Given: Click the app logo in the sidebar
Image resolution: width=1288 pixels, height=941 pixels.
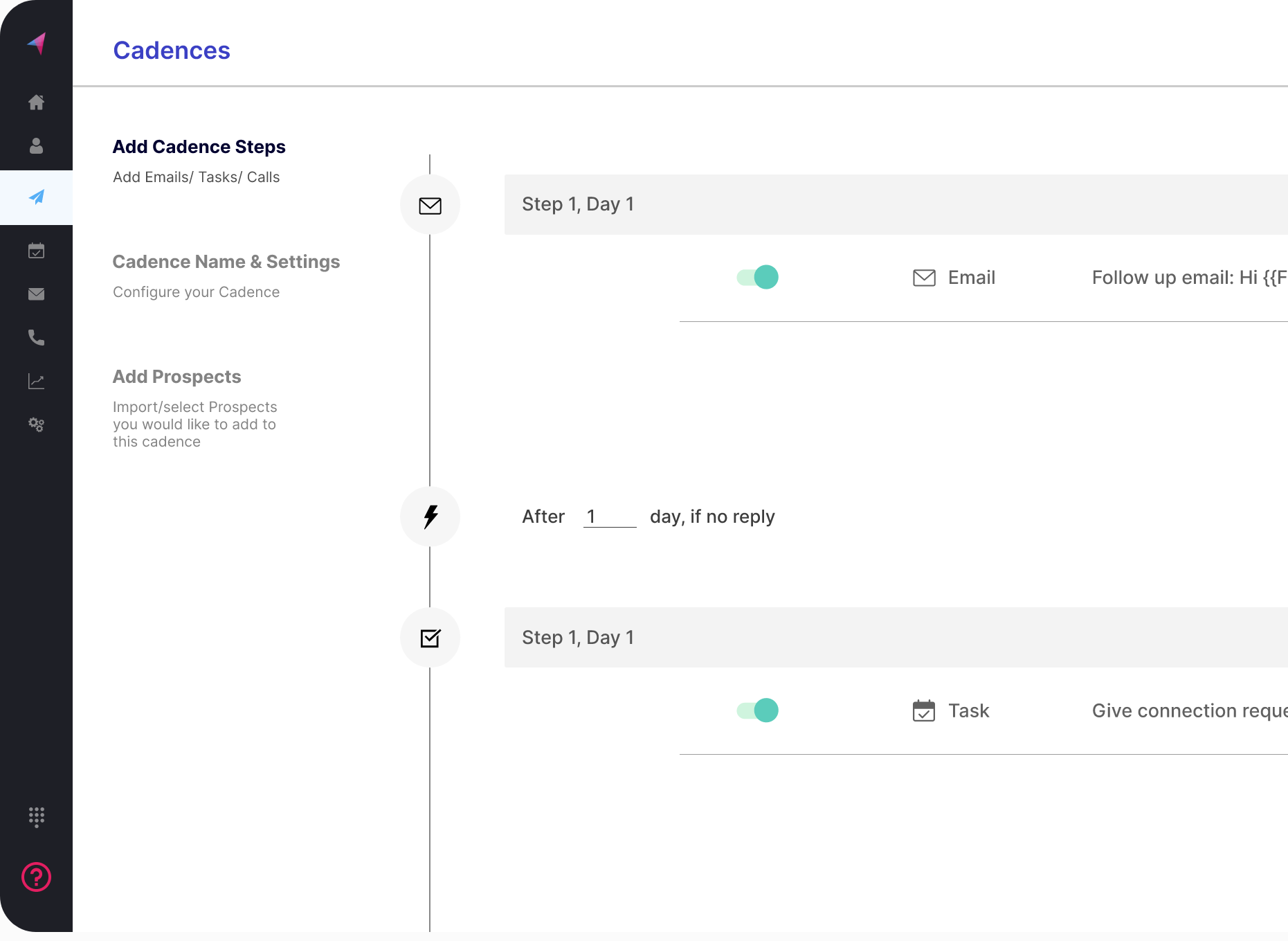Looking at the screenshot, I should tap(37, 43).
